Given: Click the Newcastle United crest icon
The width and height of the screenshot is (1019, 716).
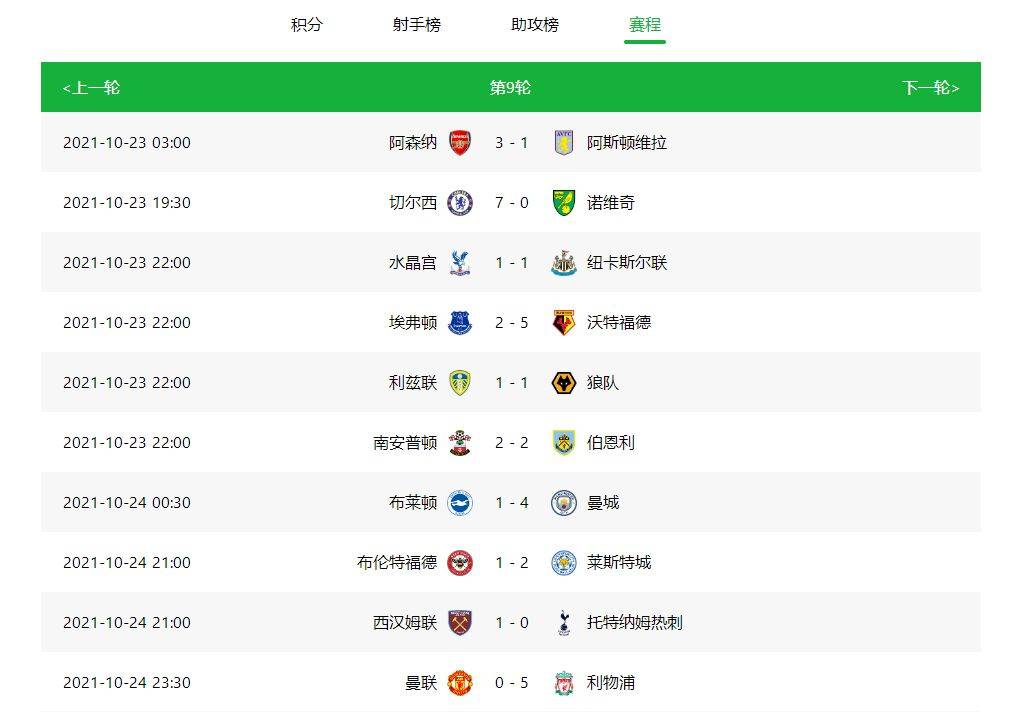Looking at the screenshot, I should tap(563, 262).
